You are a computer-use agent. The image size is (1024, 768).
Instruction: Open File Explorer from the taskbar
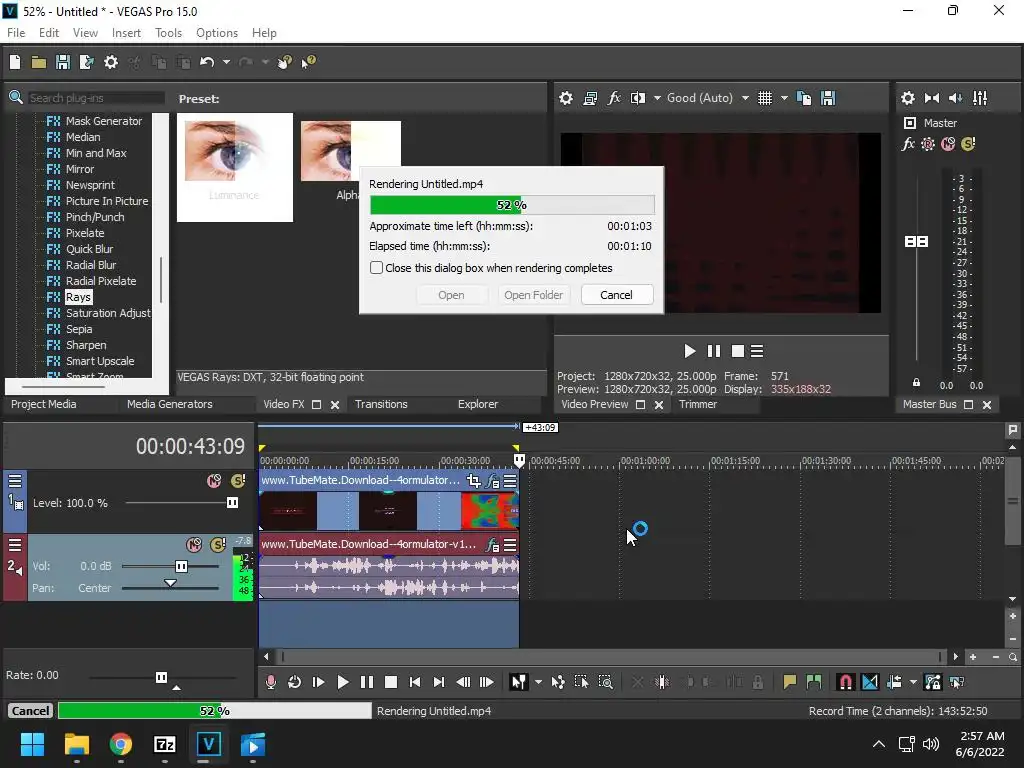click(x=76, y=744)
